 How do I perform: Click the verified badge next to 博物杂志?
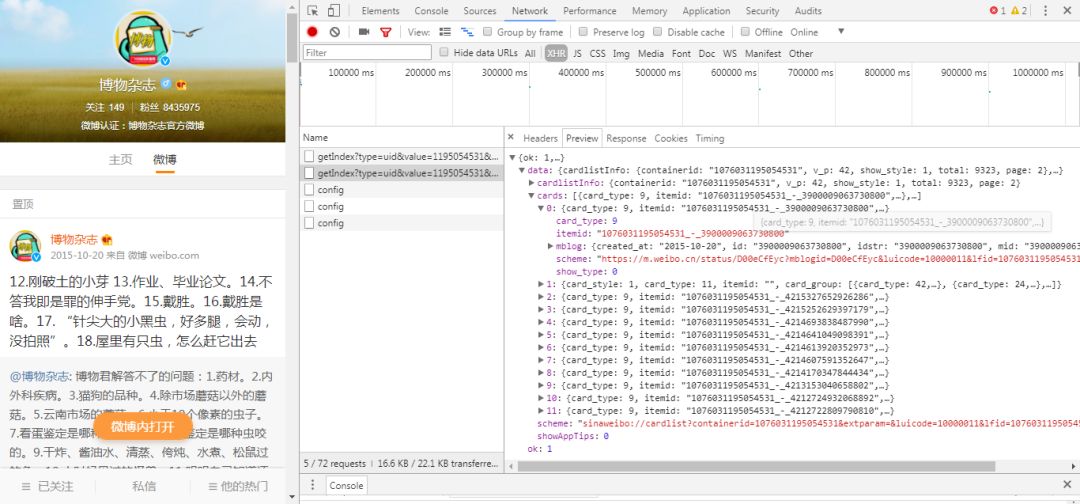coord(166,85)
